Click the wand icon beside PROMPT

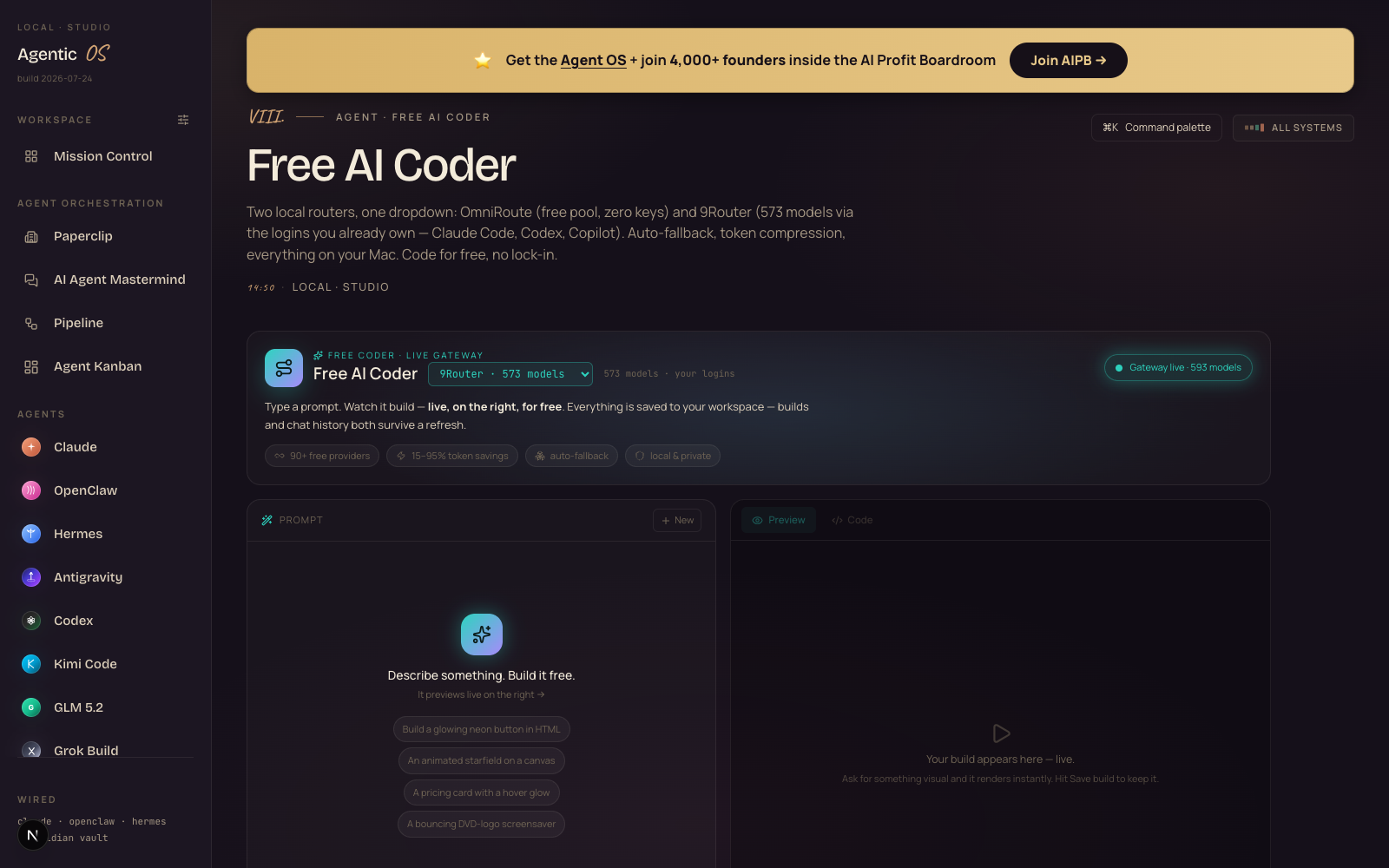coord(267,520)
